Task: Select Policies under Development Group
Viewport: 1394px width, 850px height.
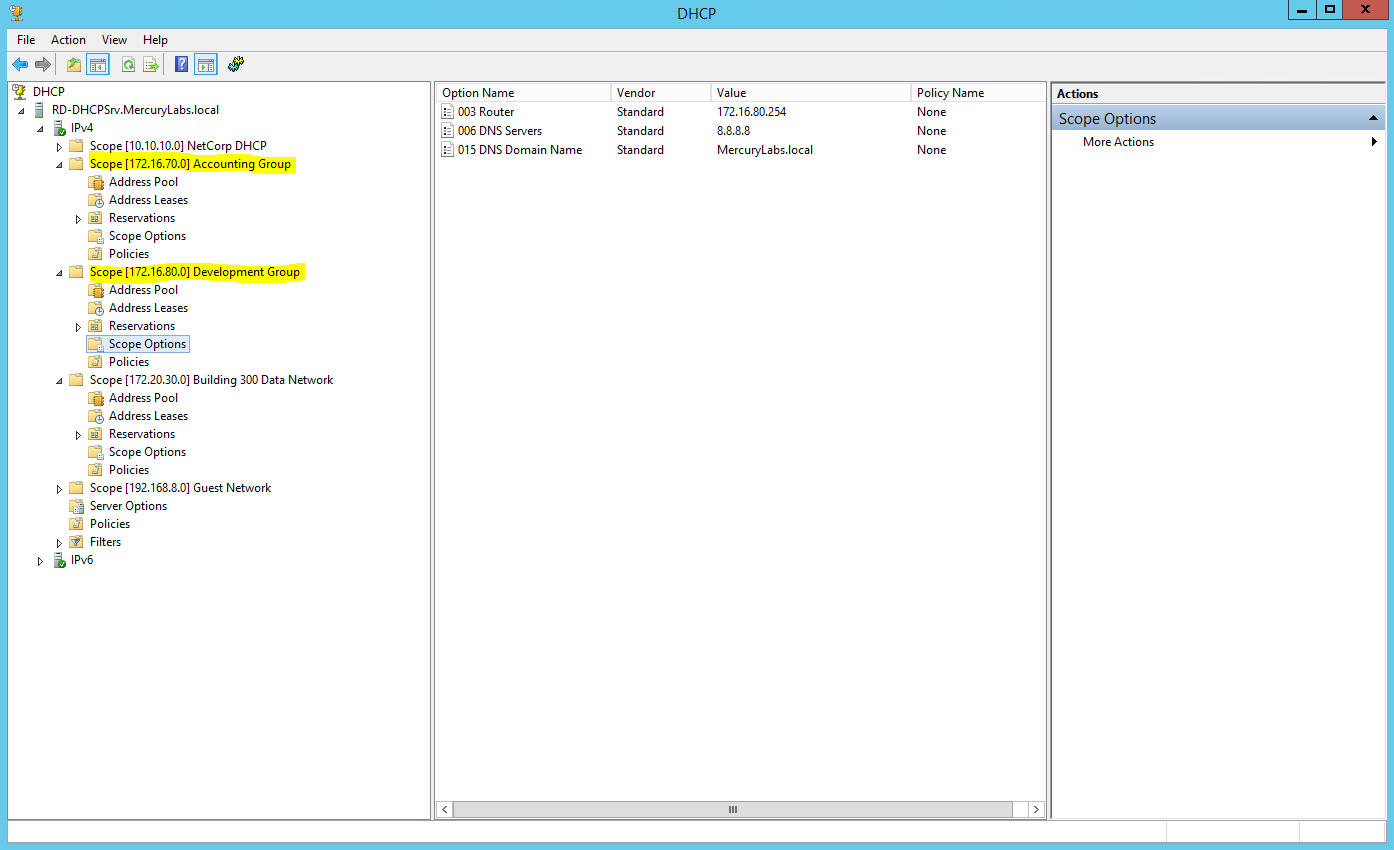Action: point(129,362)
